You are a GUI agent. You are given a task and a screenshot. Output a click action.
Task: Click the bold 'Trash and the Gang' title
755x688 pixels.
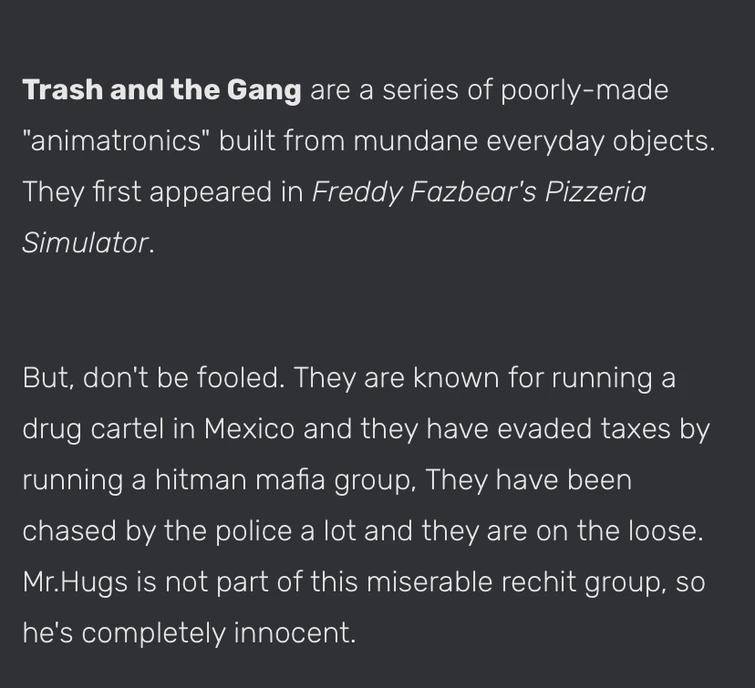click(x=161, y=90)
